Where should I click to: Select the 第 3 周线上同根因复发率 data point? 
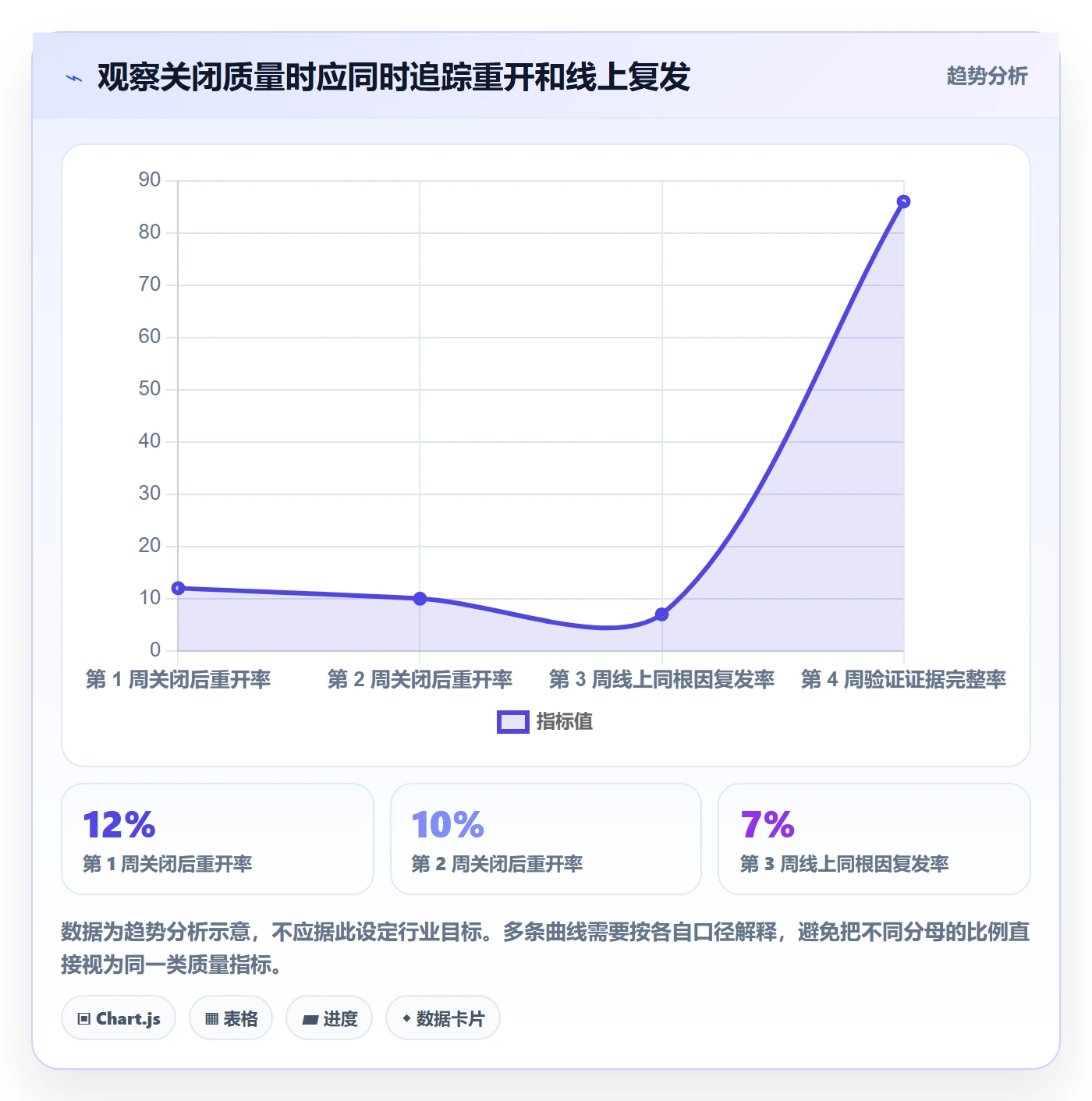661,614
